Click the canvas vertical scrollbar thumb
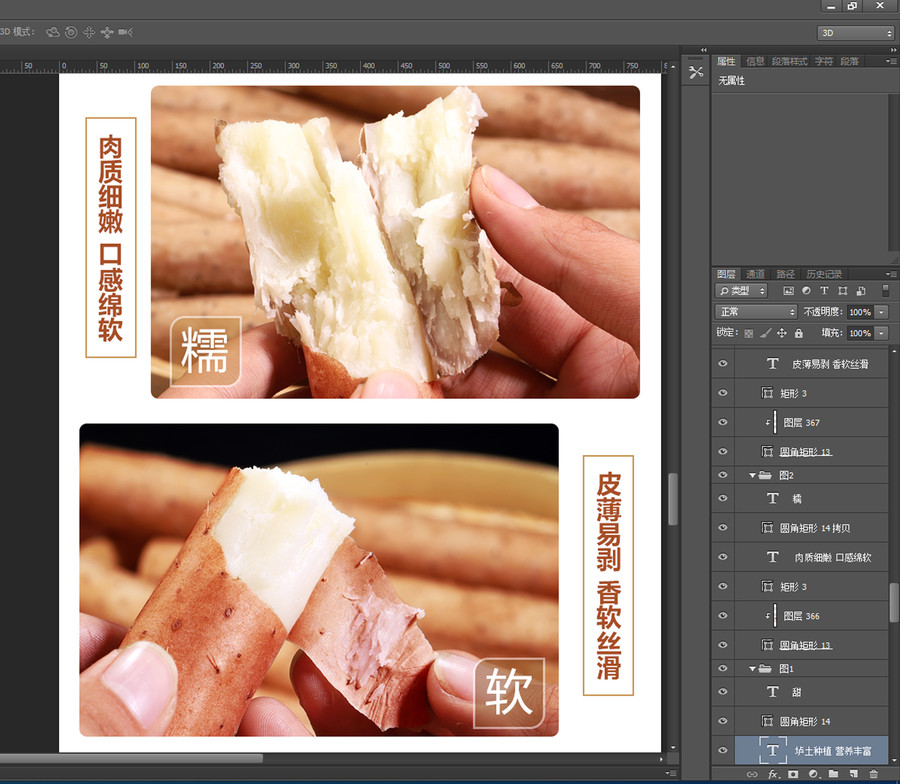The height and width of the screenshot is (784, 900). click(673, 498)
